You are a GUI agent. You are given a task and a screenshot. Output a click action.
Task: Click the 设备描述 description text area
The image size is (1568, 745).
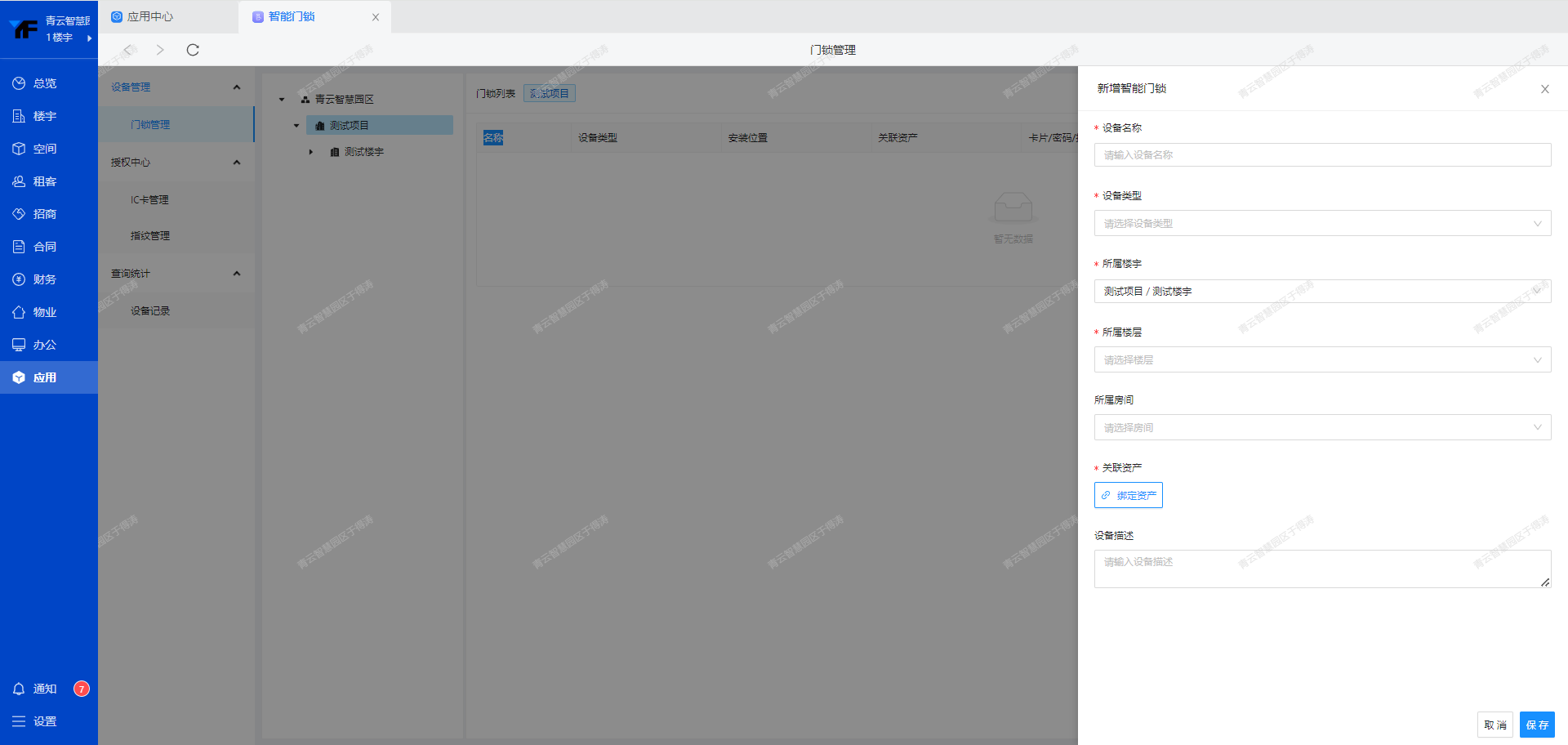tap(1321, 569)
